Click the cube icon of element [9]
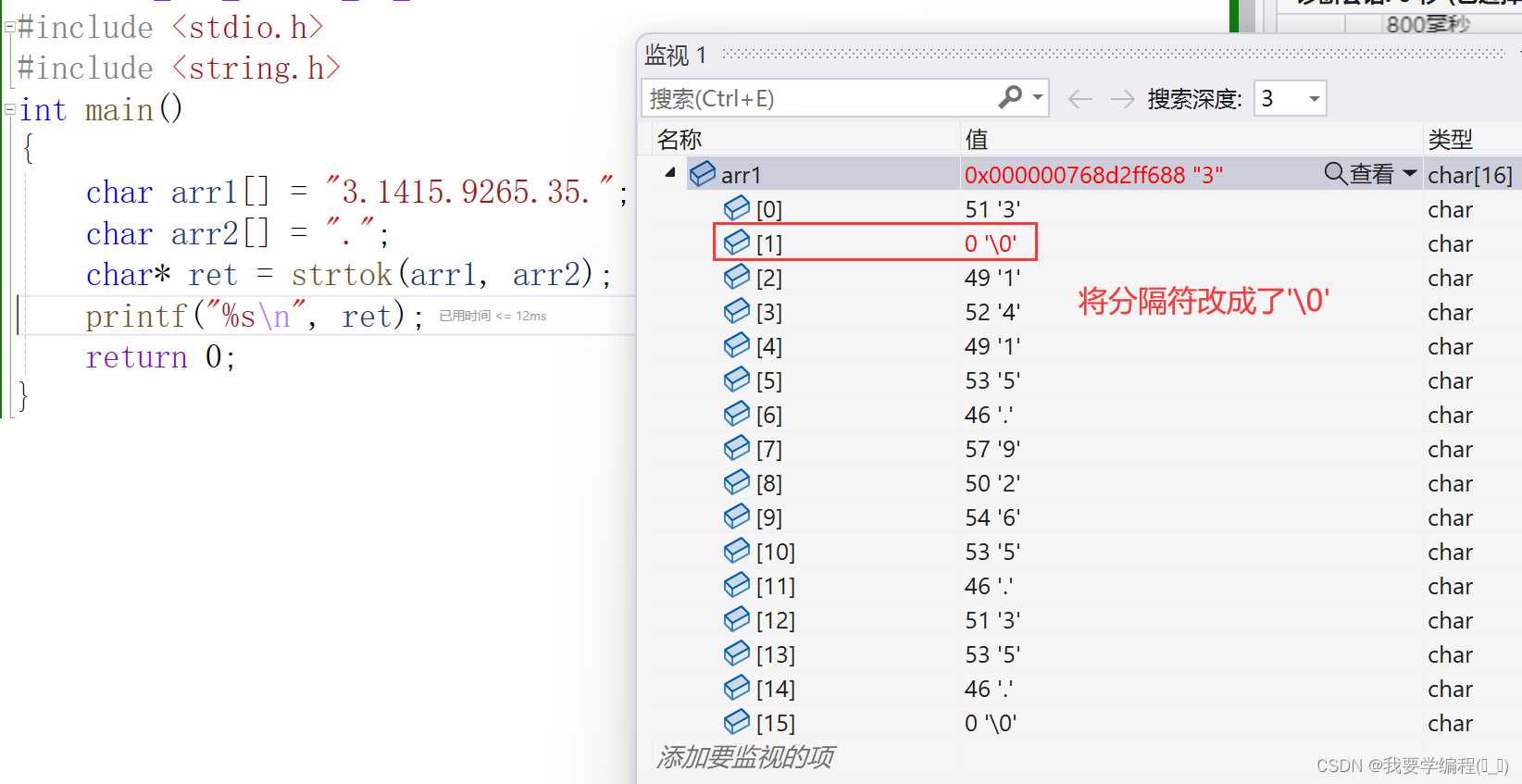The image size is (1522, 784). click(737, 516)
